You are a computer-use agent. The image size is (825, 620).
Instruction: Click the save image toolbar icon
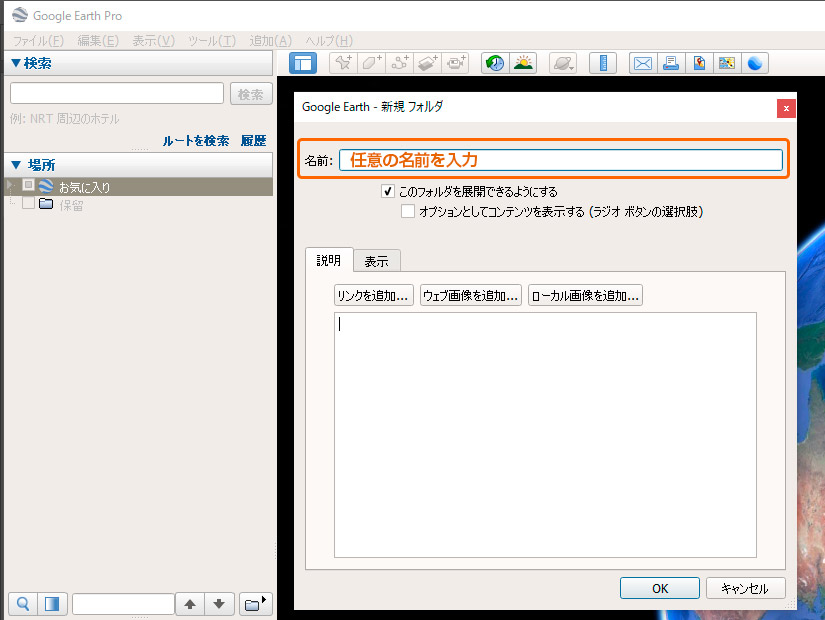pos(699,63)
